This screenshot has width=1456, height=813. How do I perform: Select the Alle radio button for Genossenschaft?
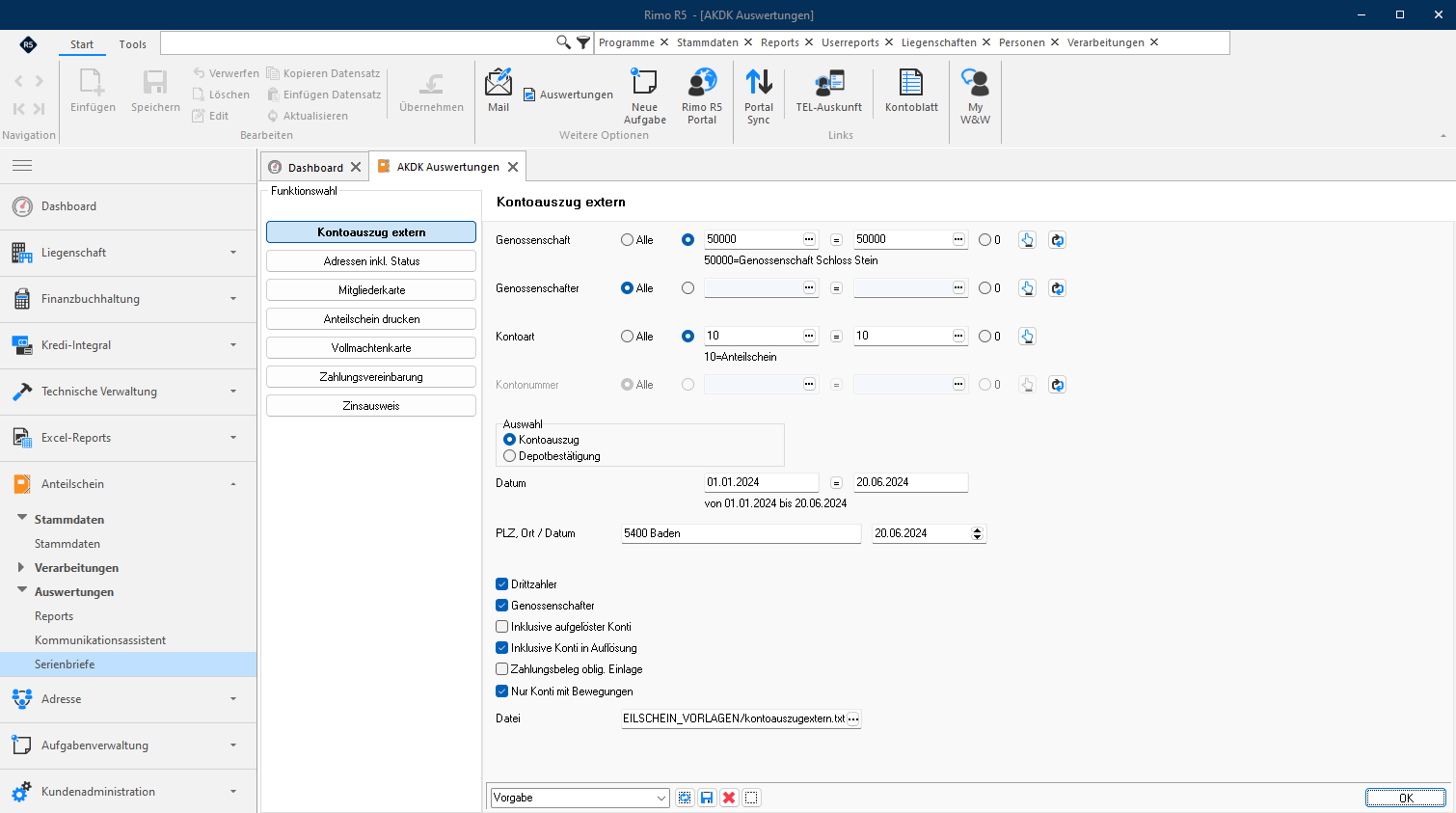(628, 240)
